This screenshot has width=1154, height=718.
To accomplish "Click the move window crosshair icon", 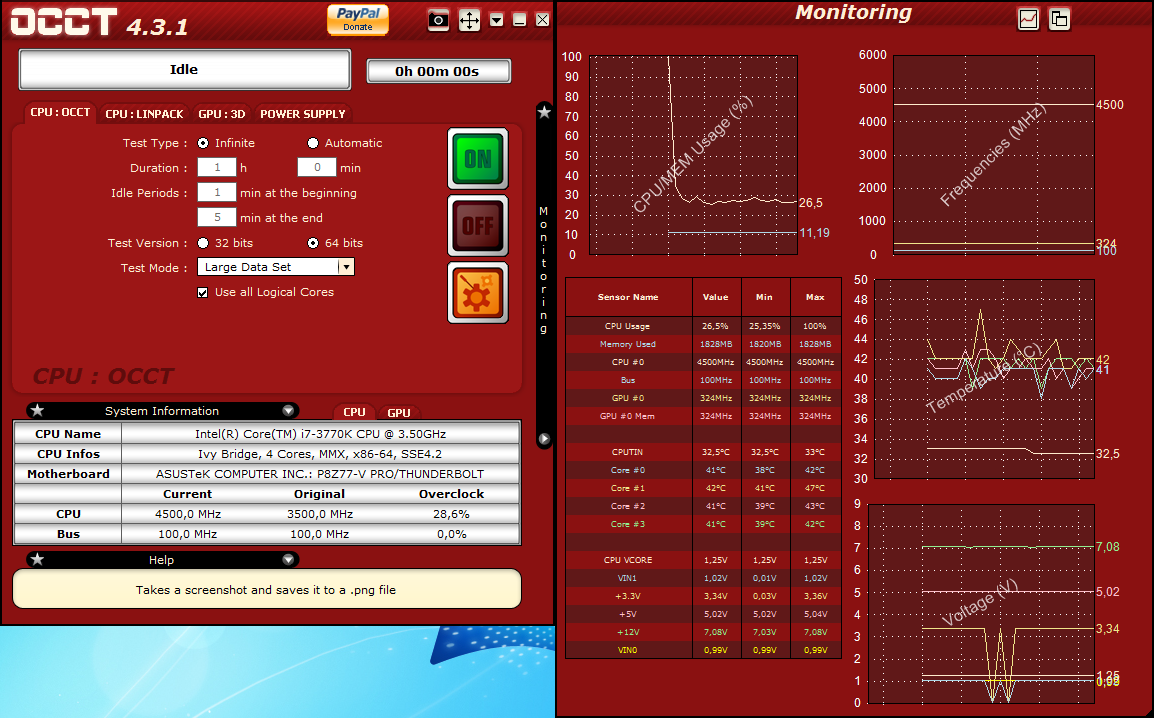I will click(x=469, y=20).
